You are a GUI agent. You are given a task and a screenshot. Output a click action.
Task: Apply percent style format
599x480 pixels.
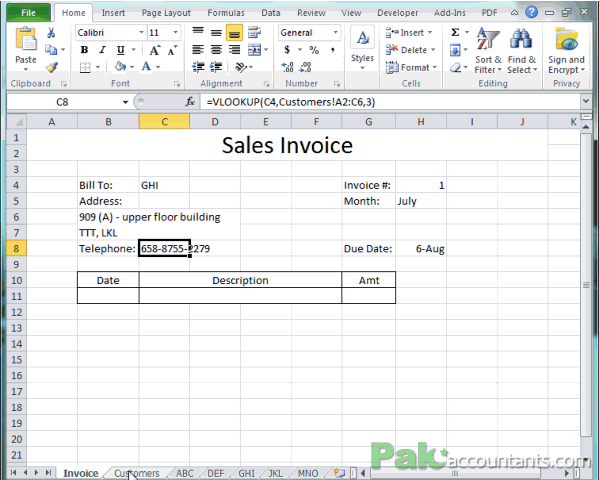[x=314, y=50]
